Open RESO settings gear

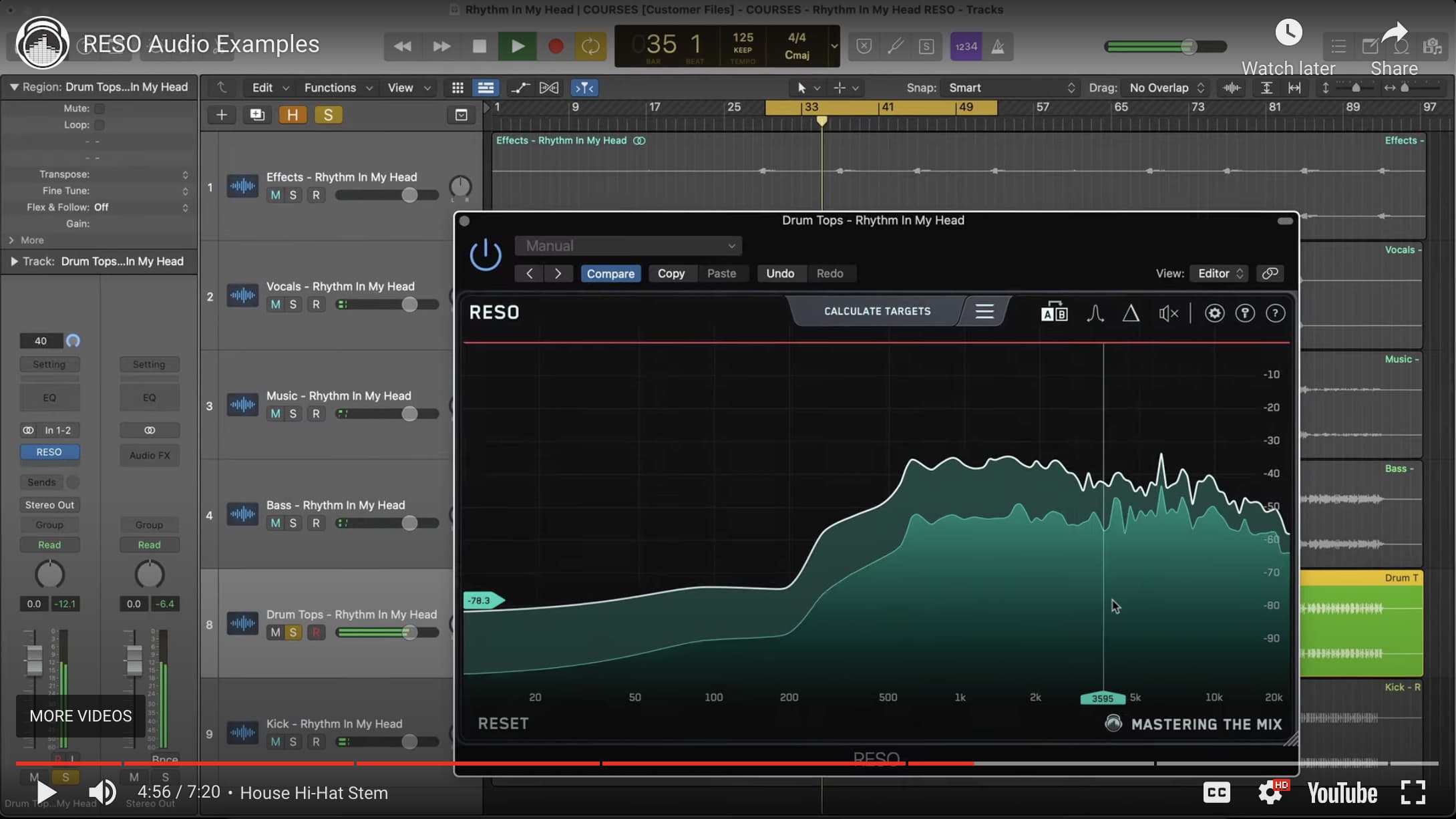pos(1214,313)
